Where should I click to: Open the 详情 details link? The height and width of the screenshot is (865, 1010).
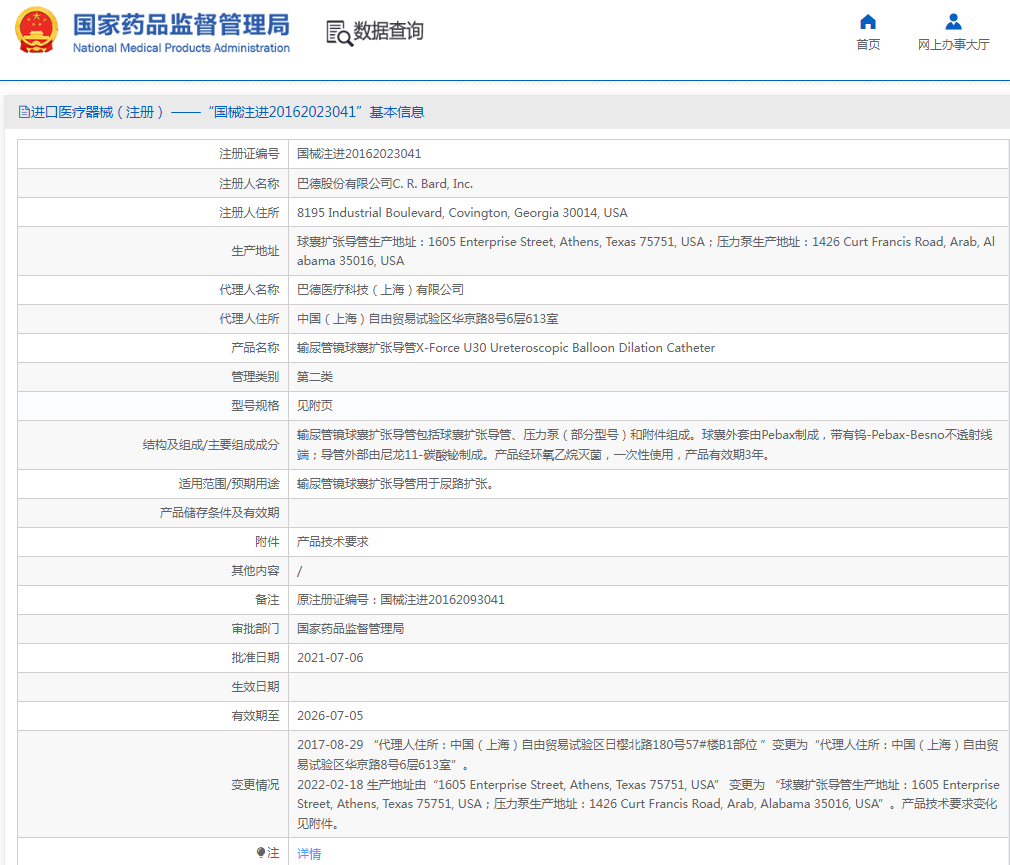pyautogui.click(x=309, y=854)
